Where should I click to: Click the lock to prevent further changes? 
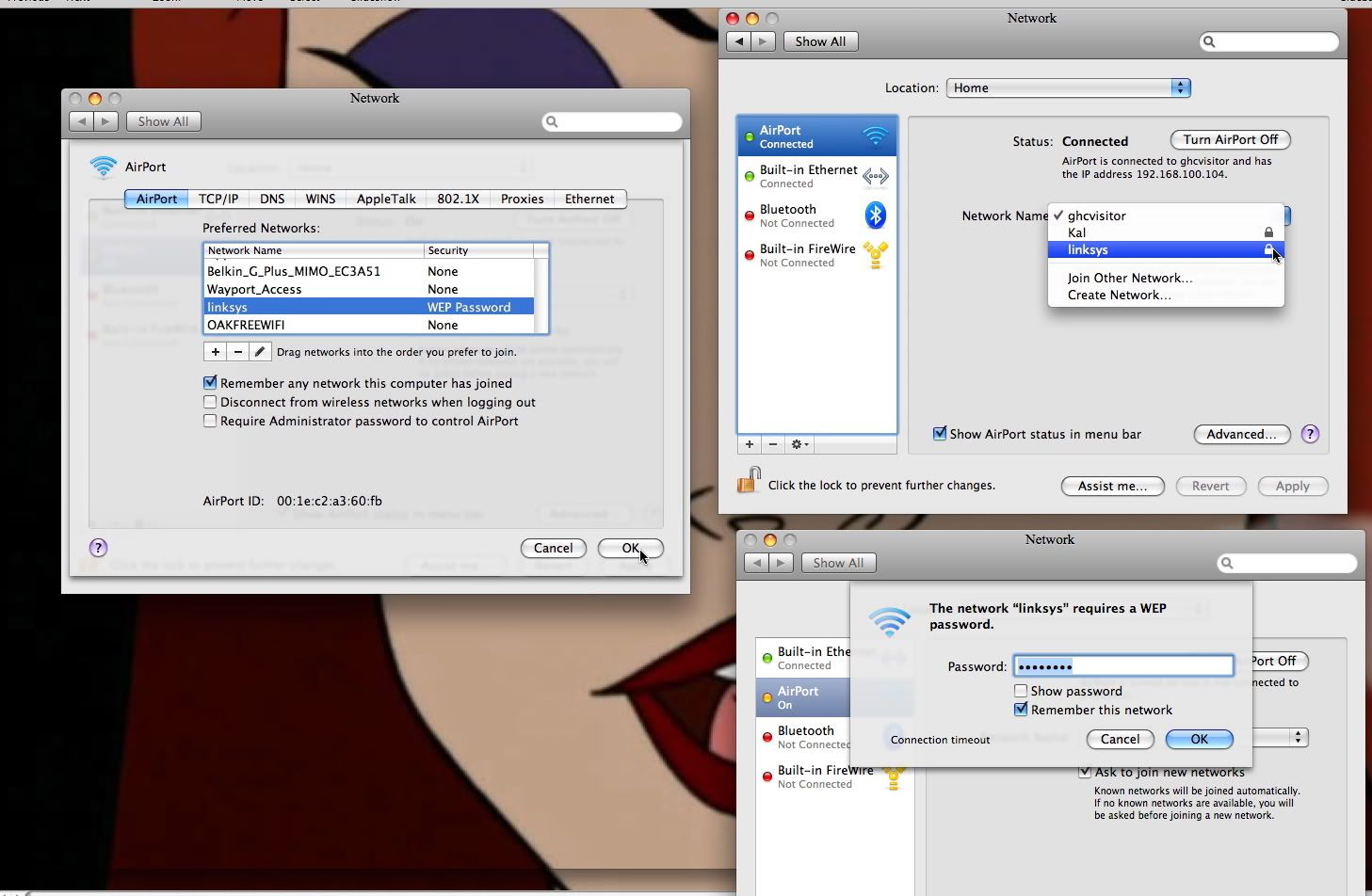749,480
